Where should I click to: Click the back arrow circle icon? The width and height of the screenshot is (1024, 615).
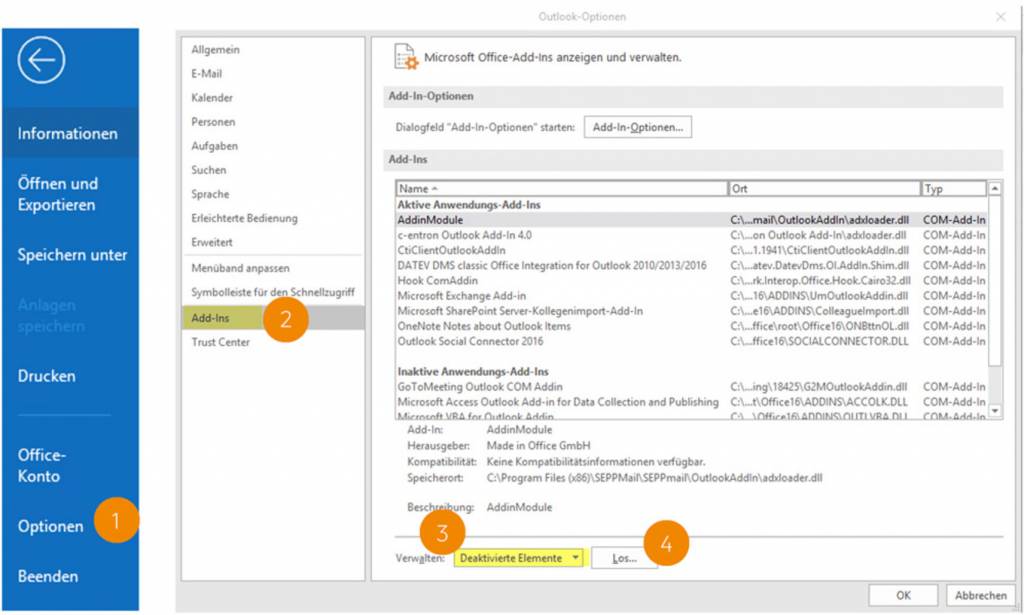[x=42, y=61]
